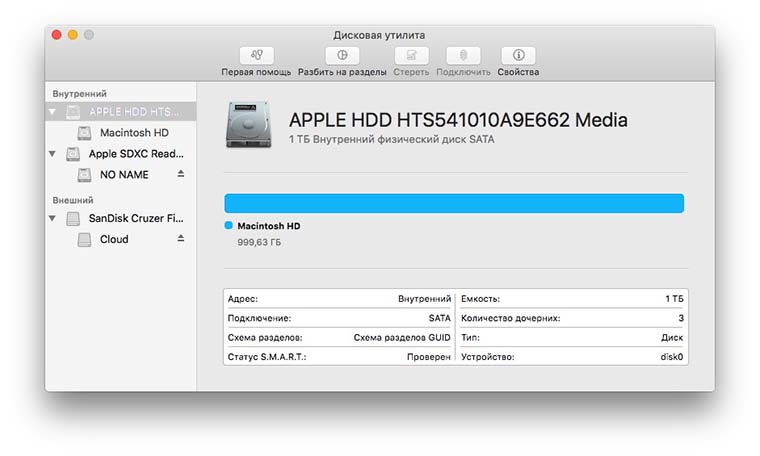Viewport: 760px width, 456px height.
Task: Click the Статус S.M.A.R.T.: label
Action: [267, 357]
